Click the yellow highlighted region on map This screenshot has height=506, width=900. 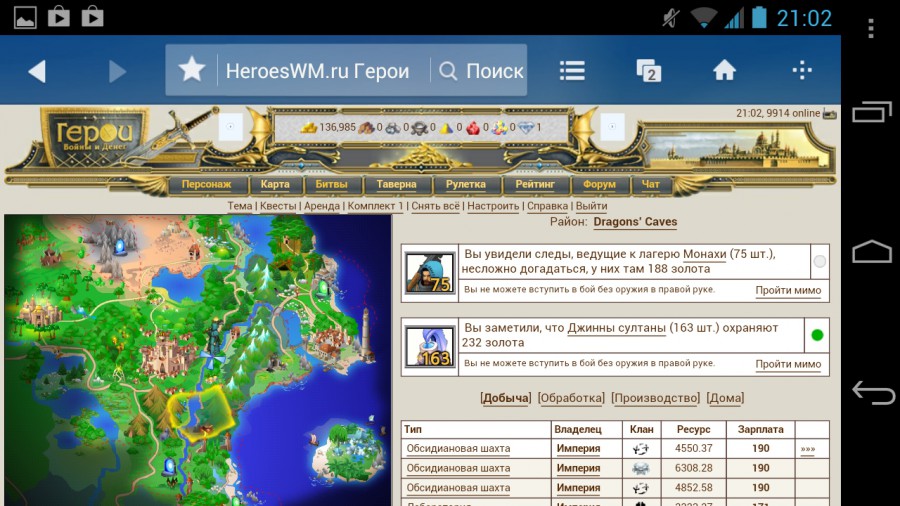click(x=201, y=412)
